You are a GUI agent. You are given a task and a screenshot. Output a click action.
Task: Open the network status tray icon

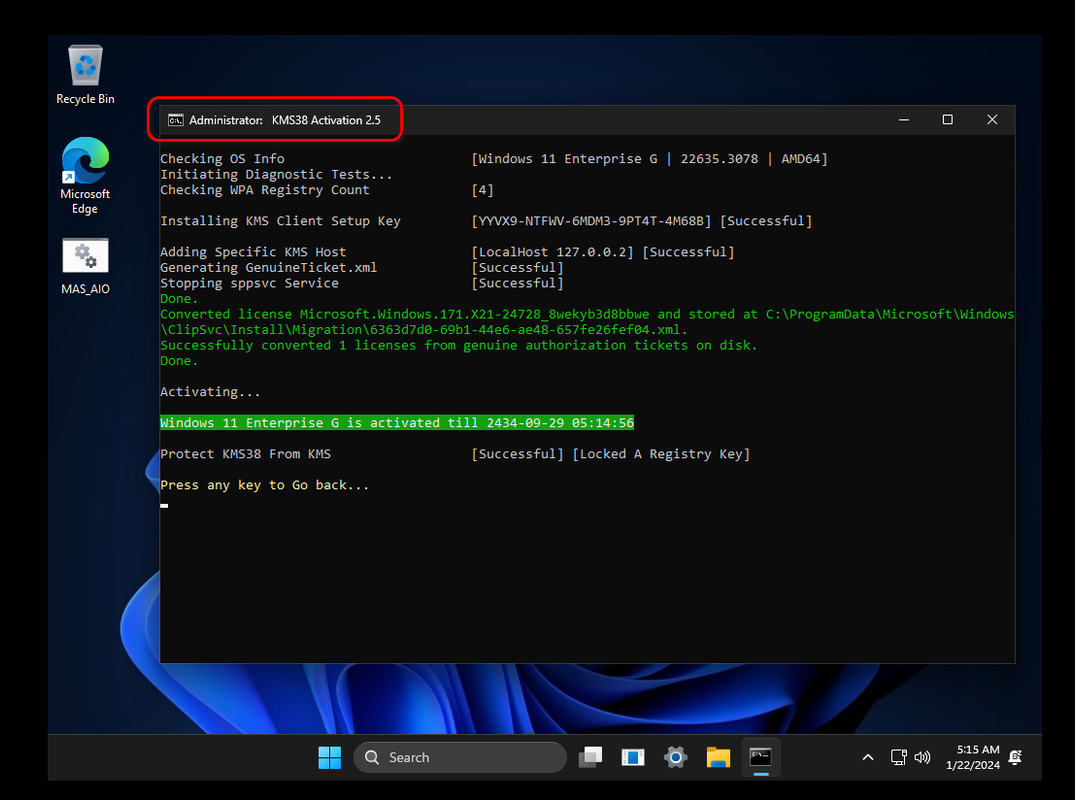898,757
